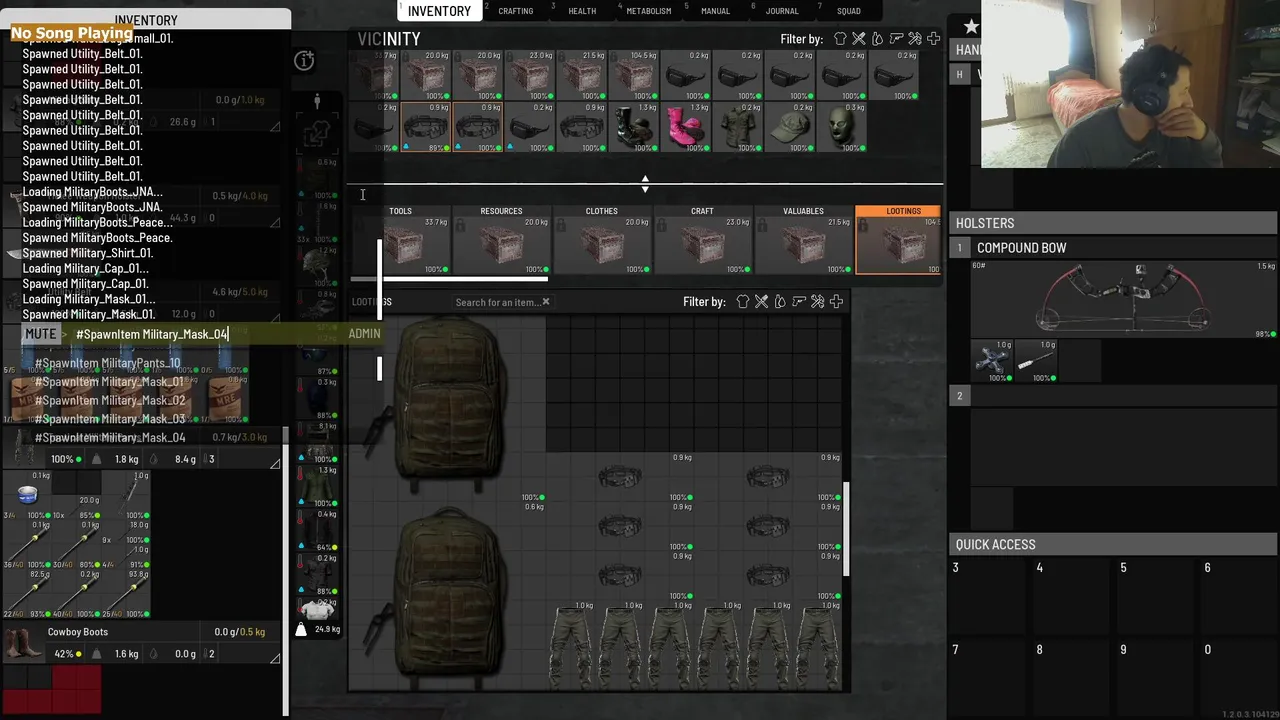Image resolution: width=1280 pixels, height=720 pixels.
Task: Select the black military boots in Vicinity
Action: tap(634, 127)
